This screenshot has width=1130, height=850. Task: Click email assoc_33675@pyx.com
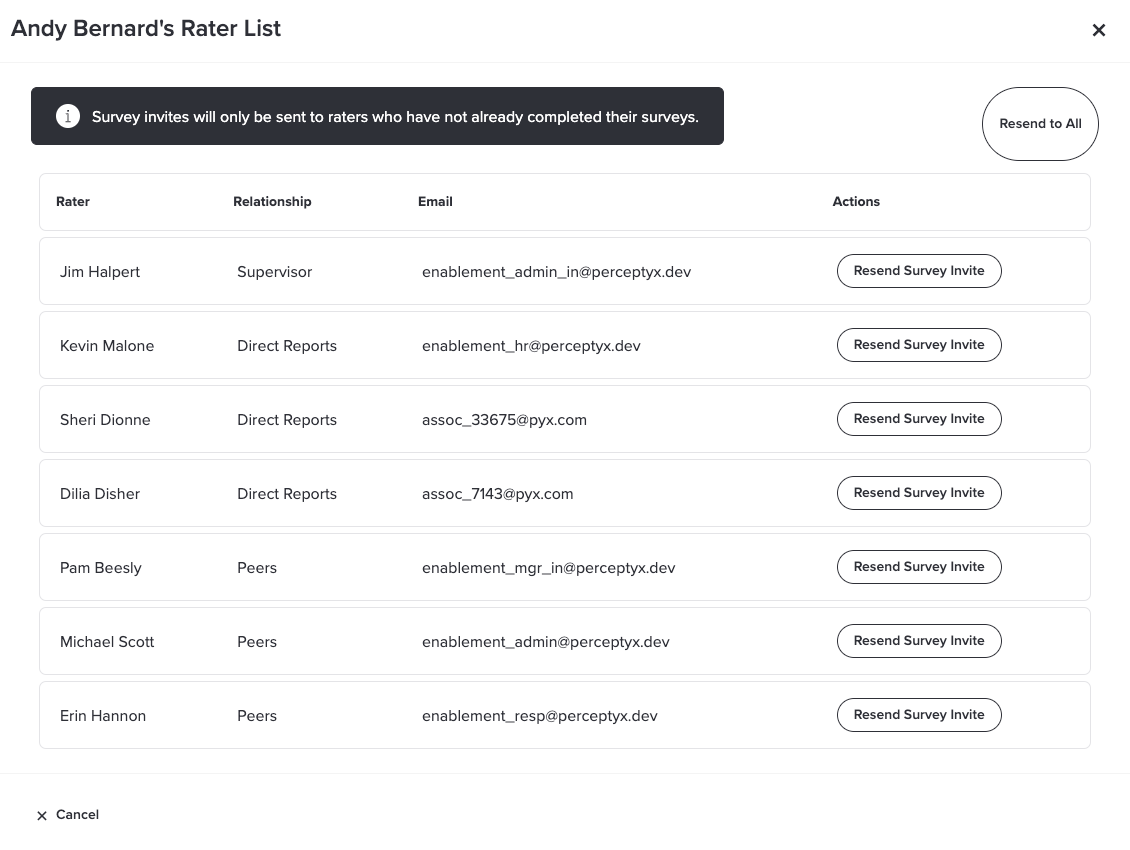pyautogui.click(x=504, y=420)
